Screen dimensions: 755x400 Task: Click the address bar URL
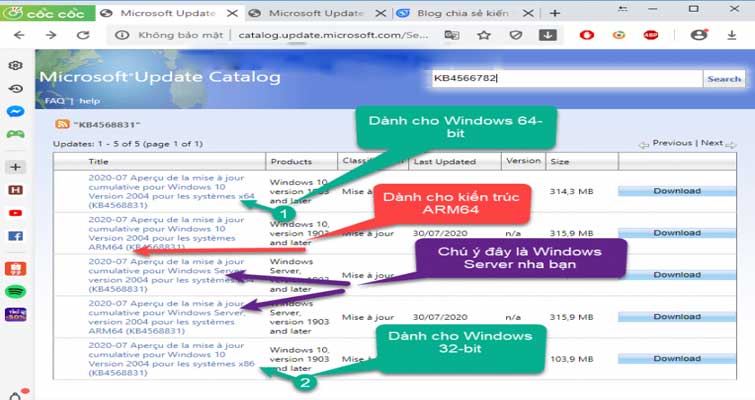[x=332, y=35]
